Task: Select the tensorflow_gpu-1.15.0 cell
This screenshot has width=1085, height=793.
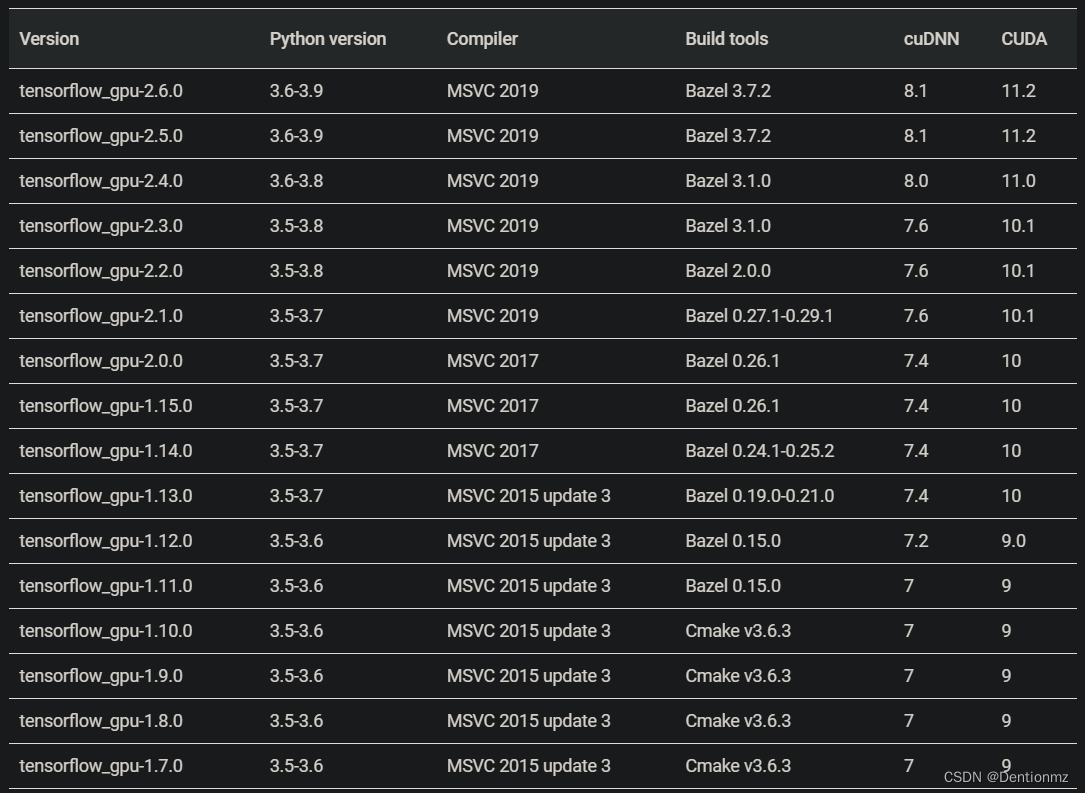Action: click(106, 406)
